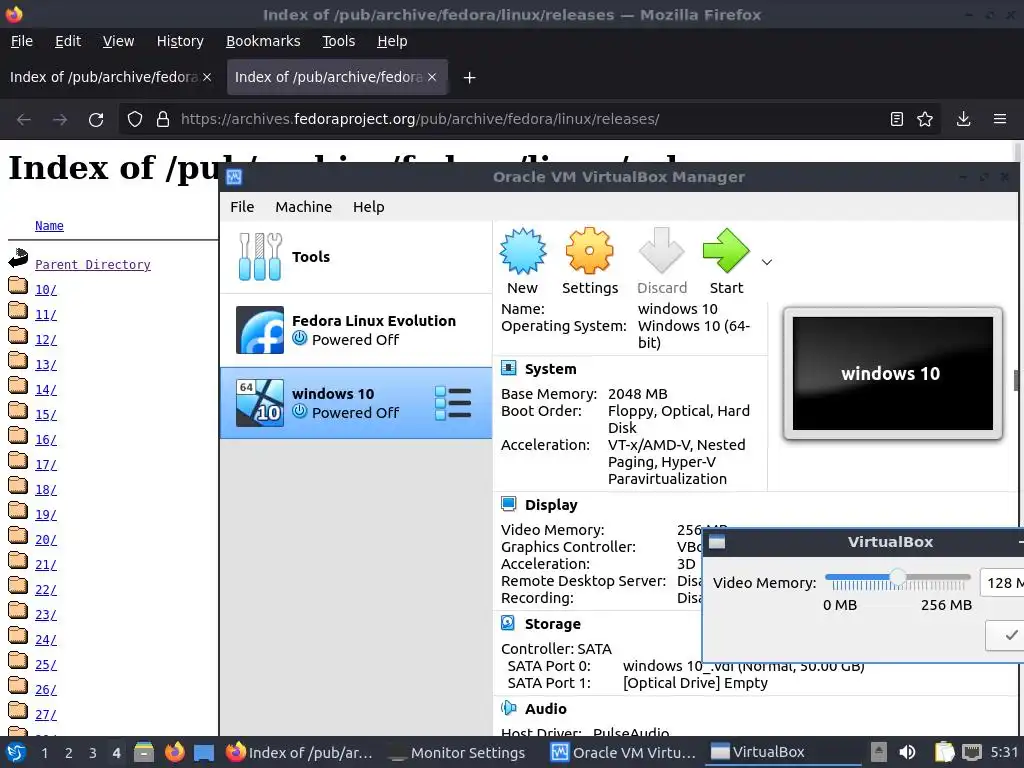Open Firefox Bookmarks menu
Viewport: 1024px width, 768px height.
point(263,41)
